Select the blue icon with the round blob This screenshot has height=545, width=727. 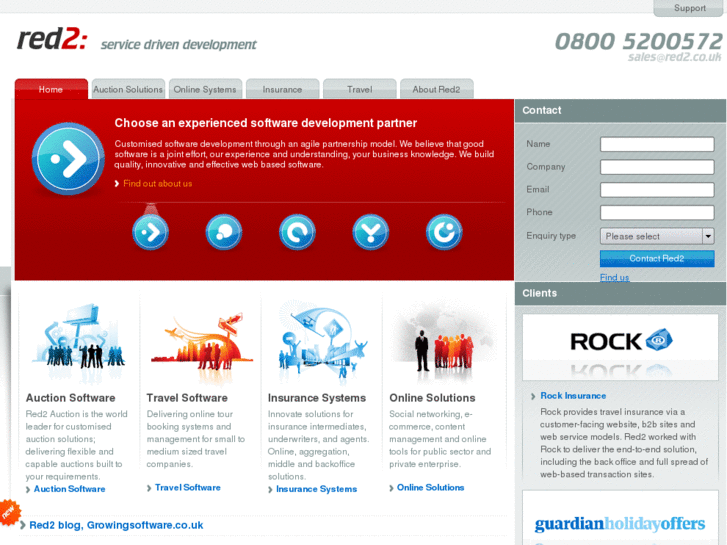point(224,232)
